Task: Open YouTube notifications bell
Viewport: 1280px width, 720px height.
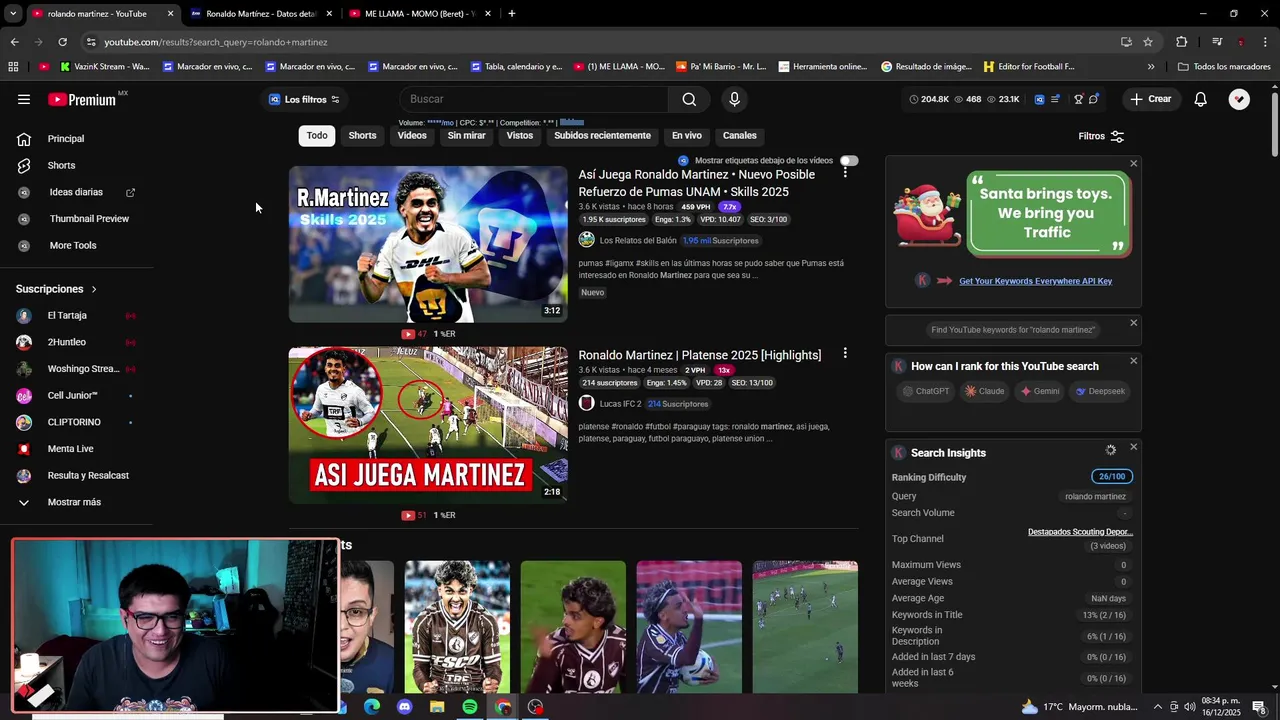Action: tap(1200, 99)
